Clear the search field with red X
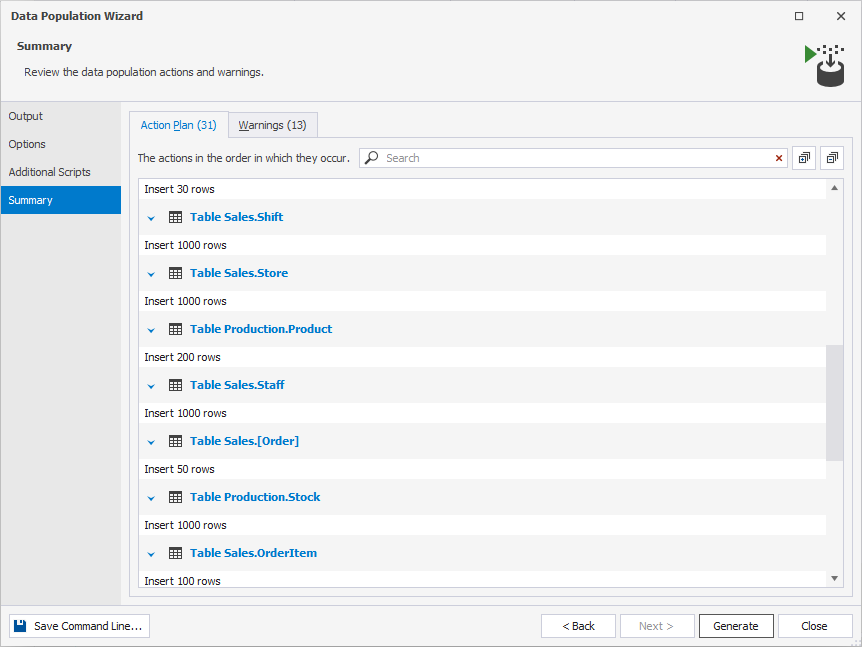862x647 pixels. 778,158
